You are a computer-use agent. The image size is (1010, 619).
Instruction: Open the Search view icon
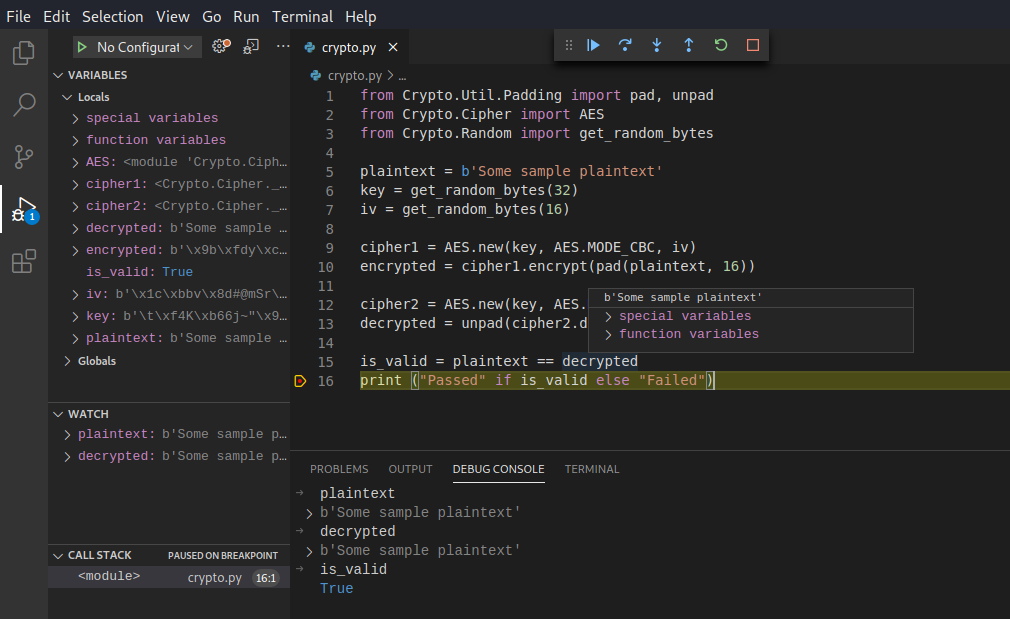pyautogui.click(x=23, y=105)
